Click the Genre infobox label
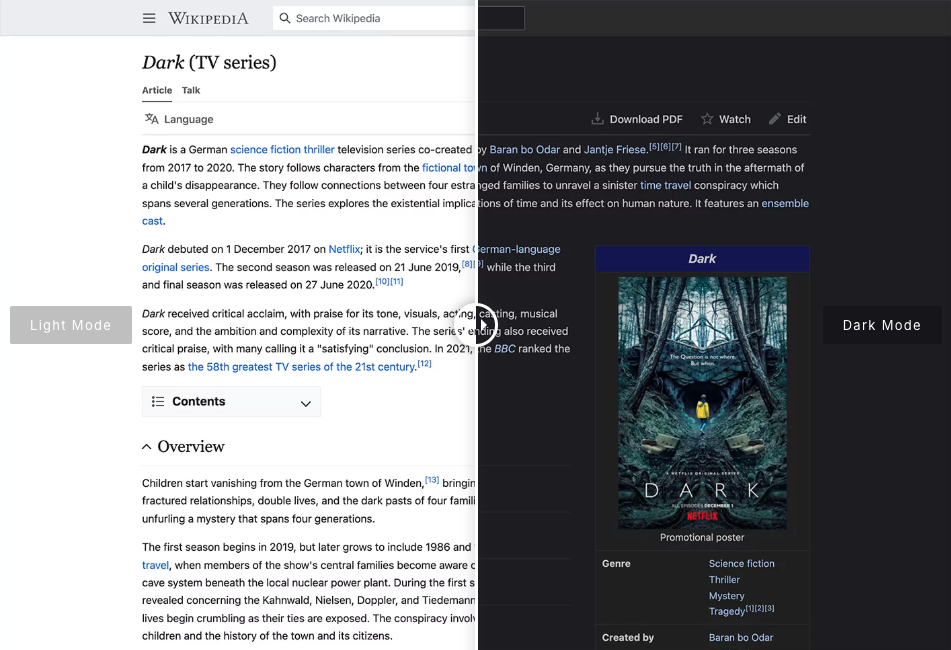Image resolution: width=951 pixels, height=650 pixels. 616,564
